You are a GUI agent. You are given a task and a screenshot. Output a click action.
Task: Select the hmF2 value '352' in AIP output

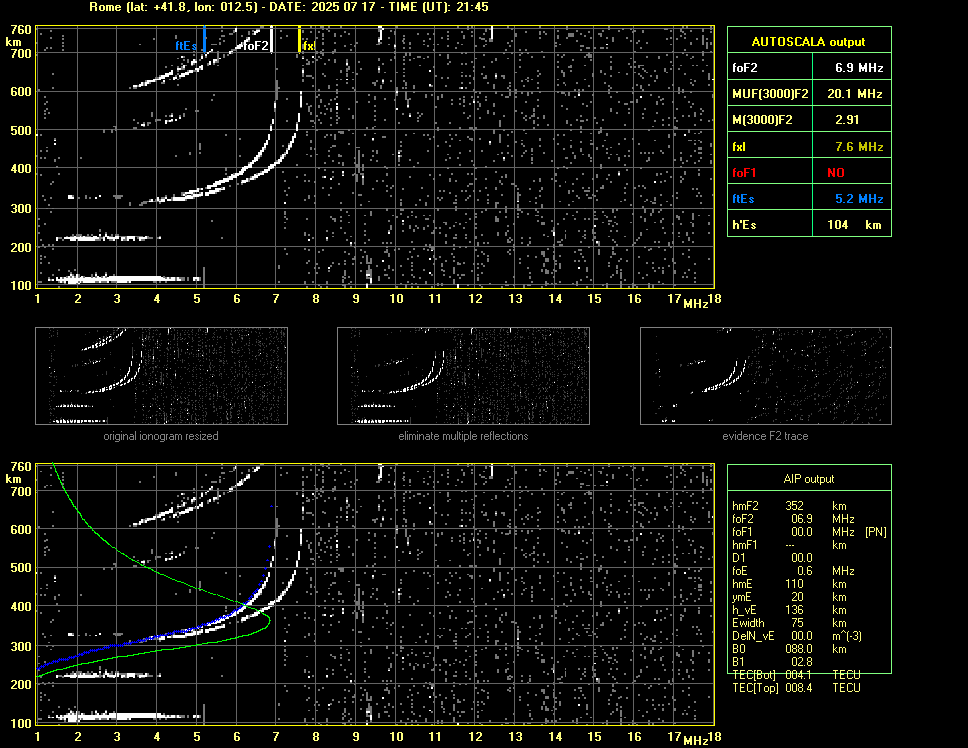(795, 506)
